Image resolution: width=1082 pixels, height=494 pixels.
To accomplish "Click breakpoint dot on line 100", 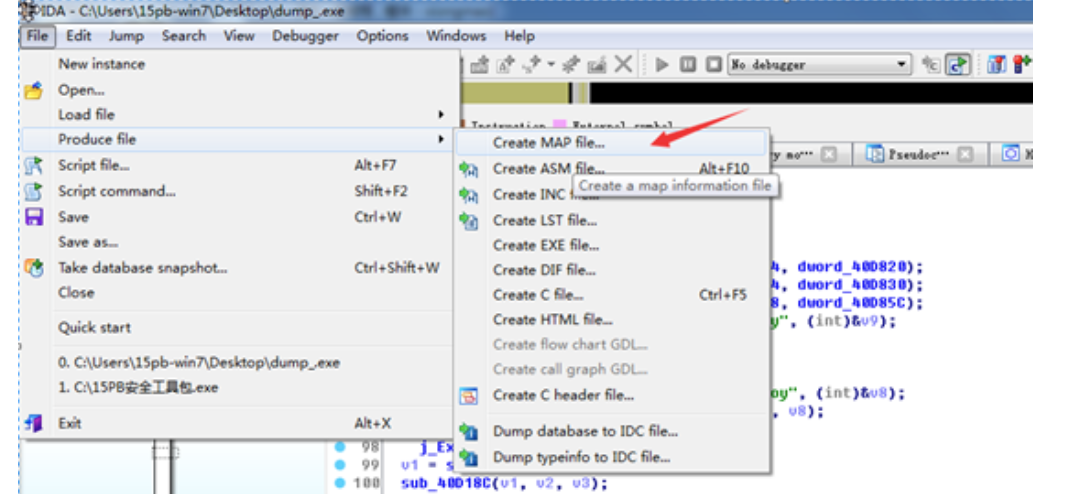I will (340, 484).
